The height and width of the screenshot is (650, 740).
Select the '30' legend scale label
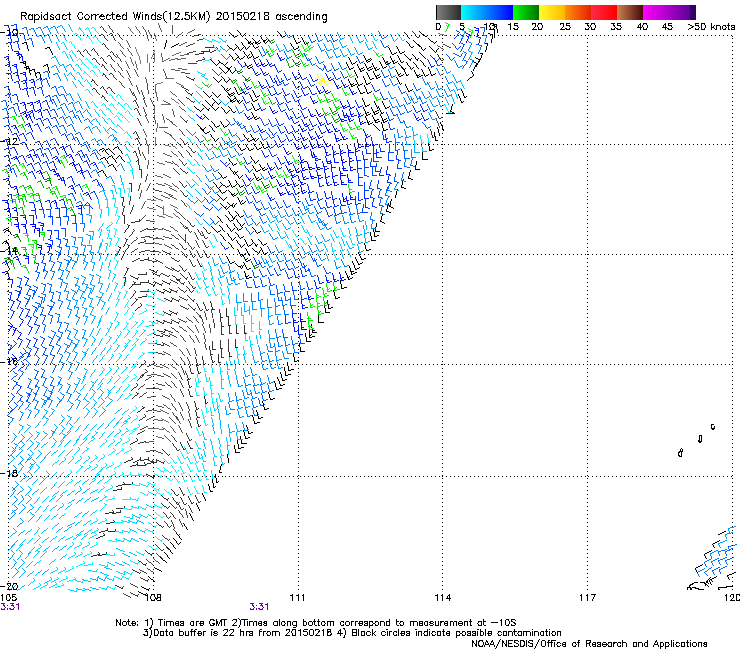point(590,27)
